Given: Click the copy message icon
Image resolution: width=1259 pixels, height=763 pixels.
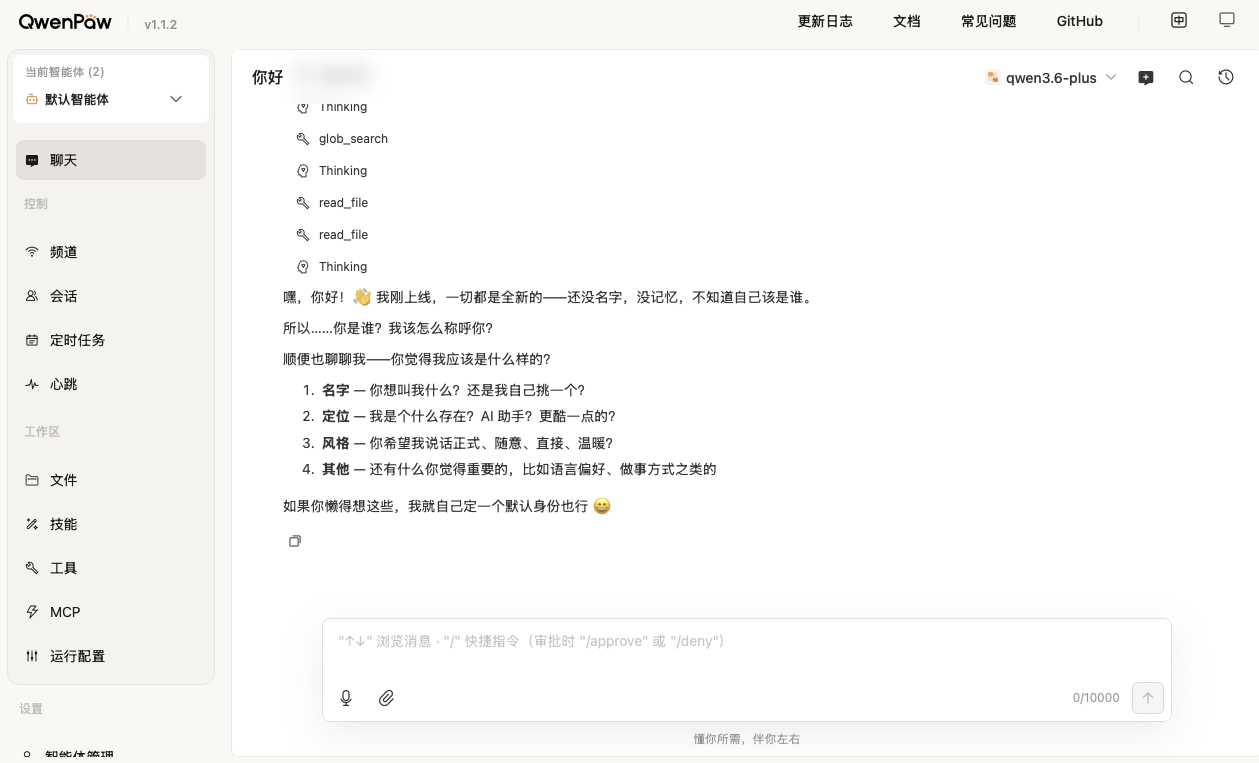Looking at the screenshot, I should pyautogui.click(x=295, y=541).
